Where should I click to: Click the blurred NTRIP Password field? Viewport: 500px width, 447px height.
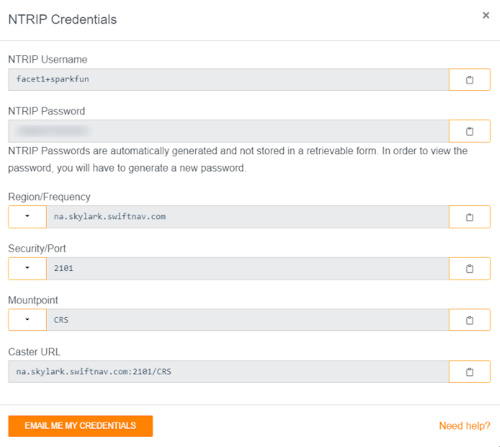[229, 131]
